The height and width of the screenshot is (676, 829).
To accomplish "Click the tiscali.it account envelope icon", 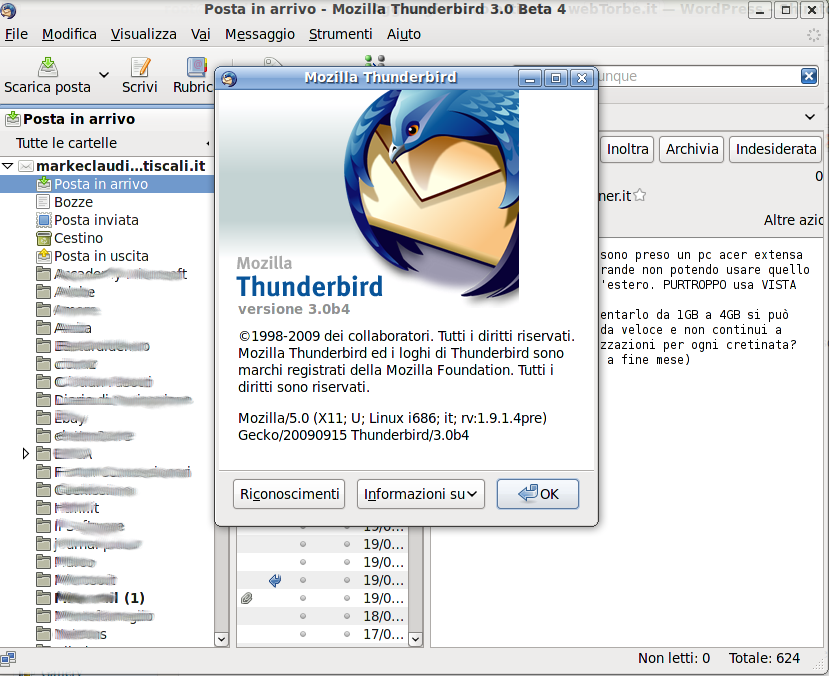I will tap(26, 166).
